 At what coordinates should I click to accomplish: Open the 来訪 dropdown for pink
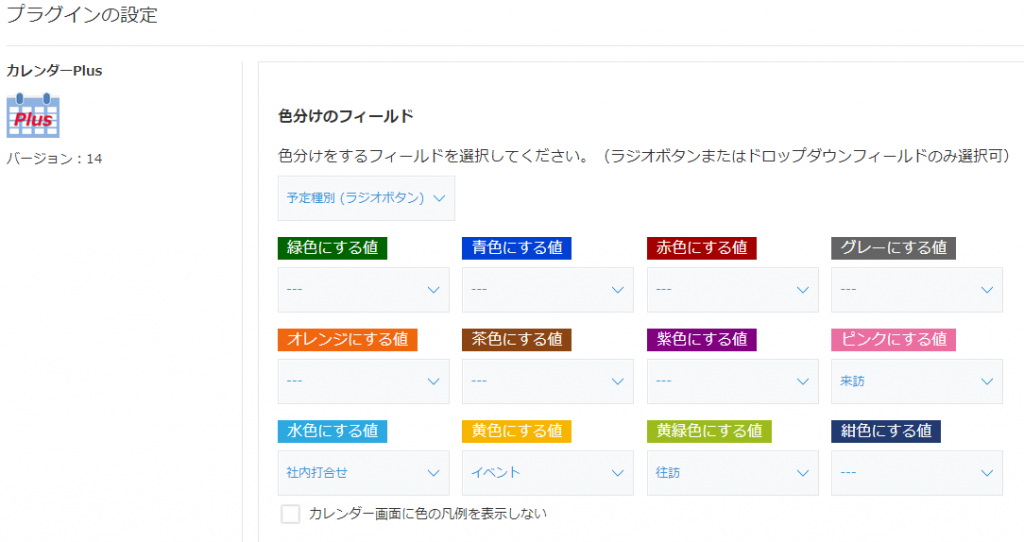[x=917, y=381]
